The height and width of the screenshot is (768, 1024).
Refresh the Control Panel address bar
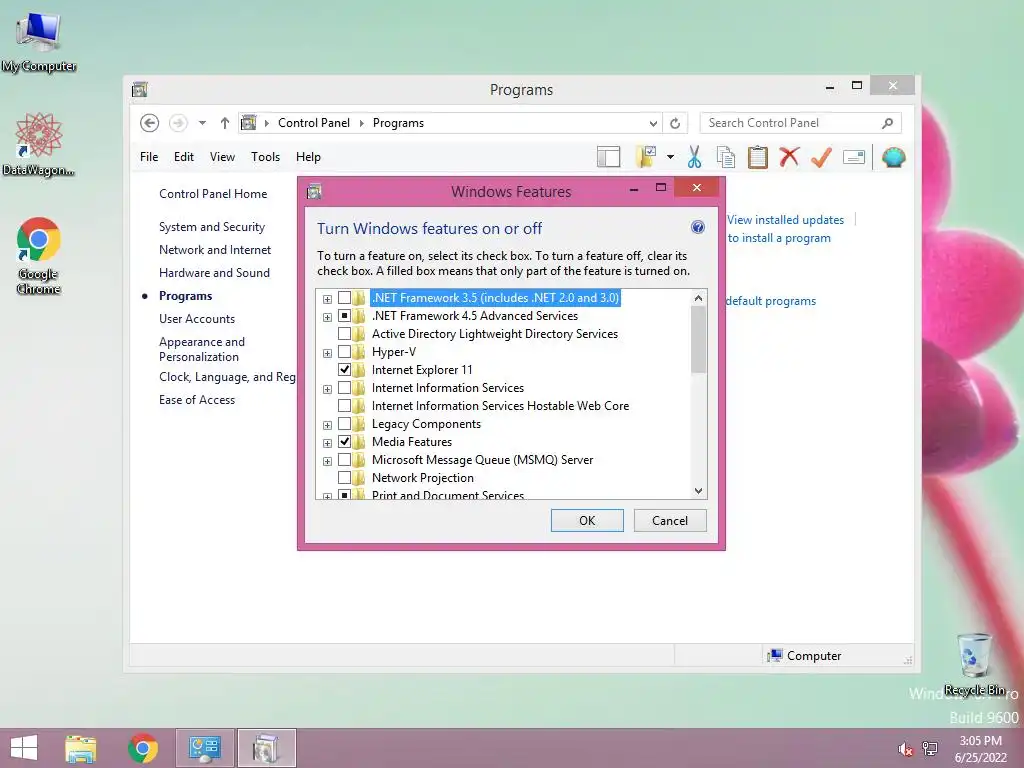(675, 123)
